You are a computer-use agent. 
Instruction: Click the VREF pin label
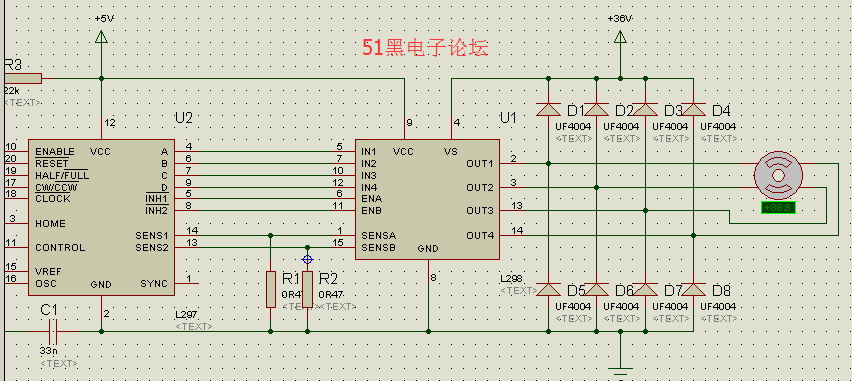pyautogui.click(x=48, y=271)
